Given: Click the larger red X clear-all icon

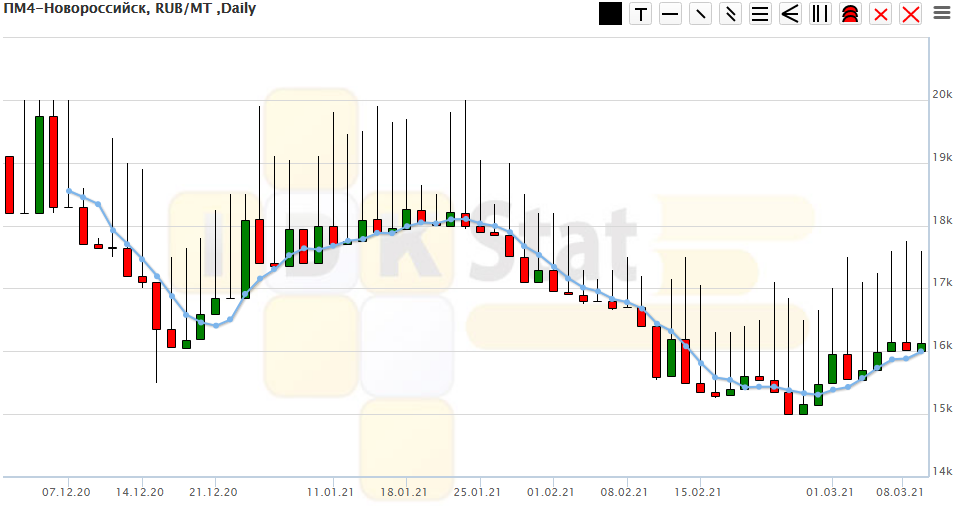Looking at the screenshot, I should tap(911, 14).
